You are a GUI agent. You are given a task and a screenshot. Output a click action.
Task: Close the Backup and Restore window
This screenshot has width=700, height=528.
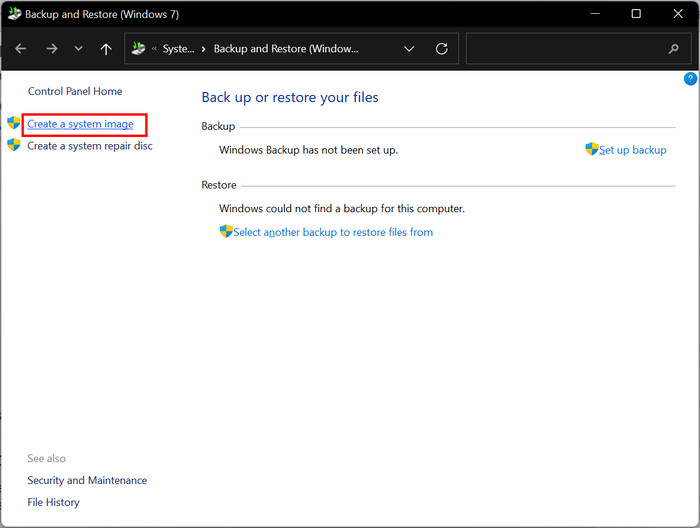678,14
